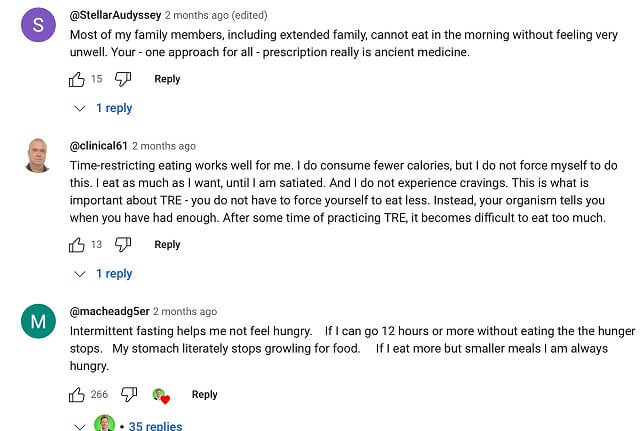Reply to the @macheadg5er comment
The image size is (640, 431).
[x=205, y=395]
